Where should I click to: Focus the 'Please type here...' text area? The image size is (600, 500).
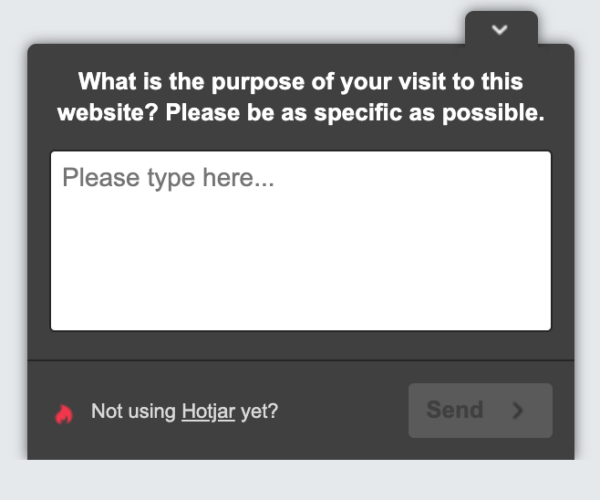point(300,240)
